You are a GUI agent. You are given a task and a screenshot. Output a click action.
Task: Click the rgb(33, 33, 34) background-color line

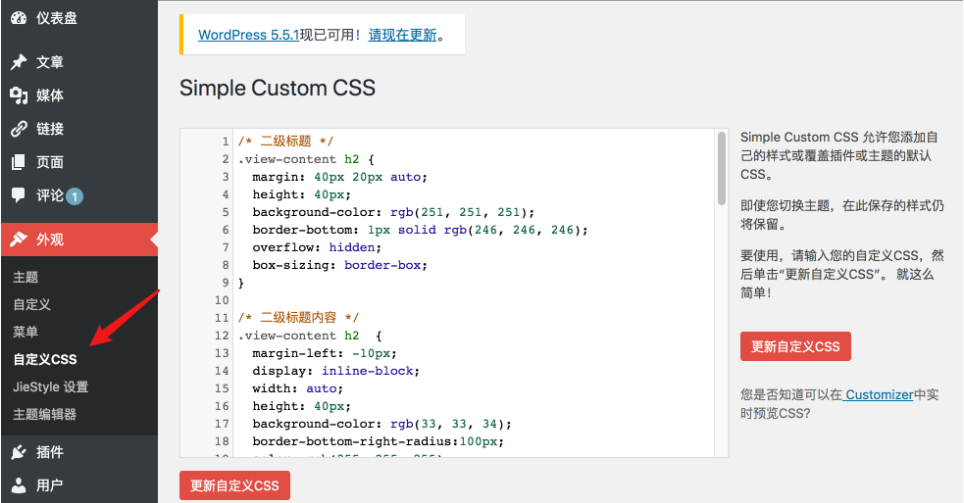pyautogui.click(x=382, y=424)
